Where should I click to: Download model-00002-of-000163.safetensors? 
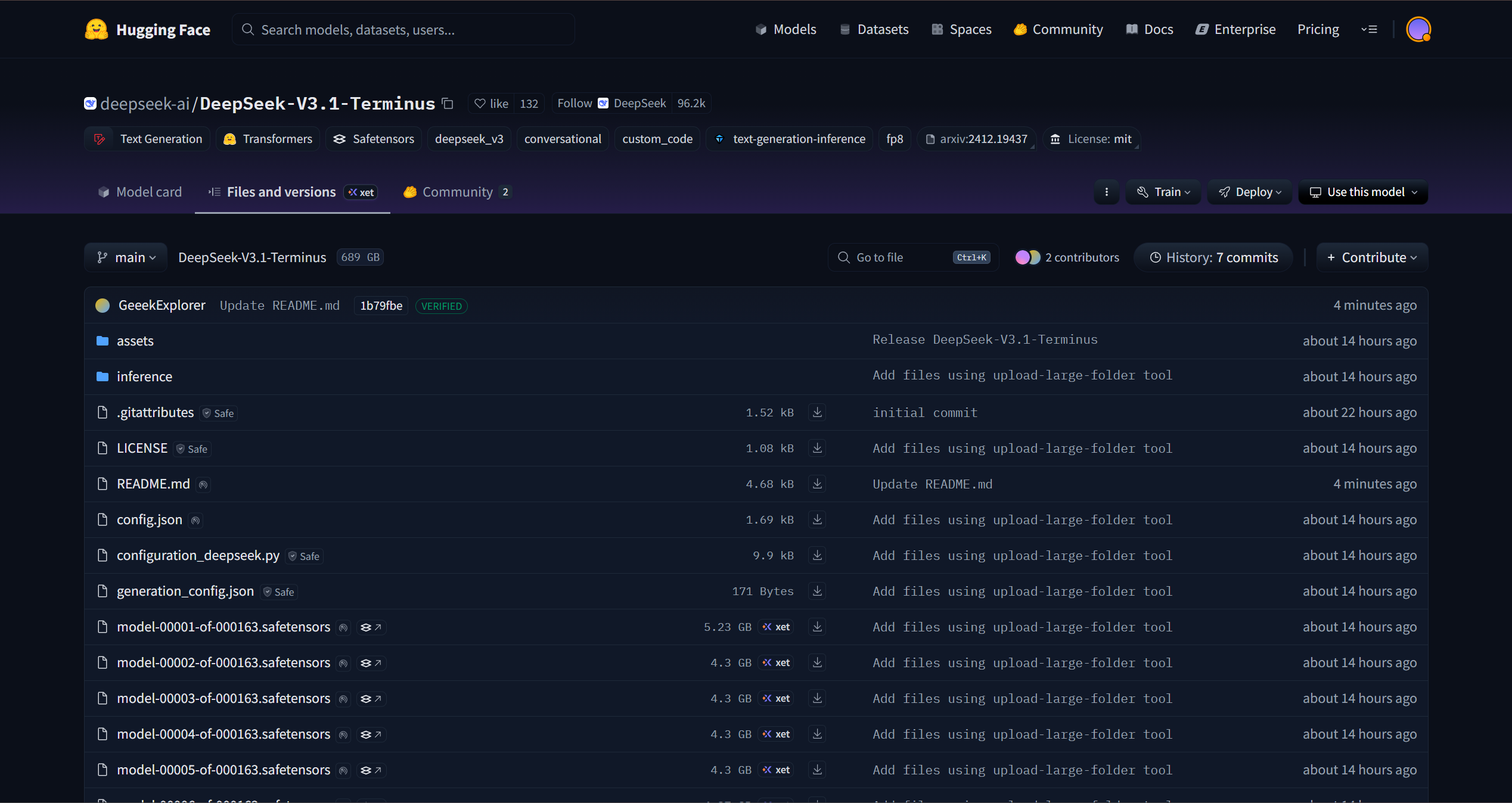pos(818,662)
